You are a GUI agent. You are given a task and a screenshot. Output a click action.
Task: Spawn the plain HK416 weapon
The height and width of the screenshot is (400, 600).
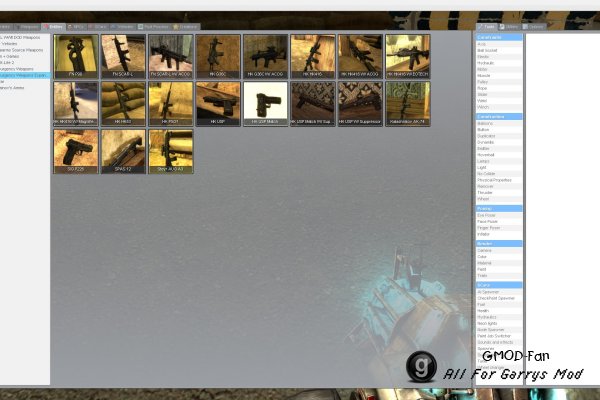(x=313, y=56)
